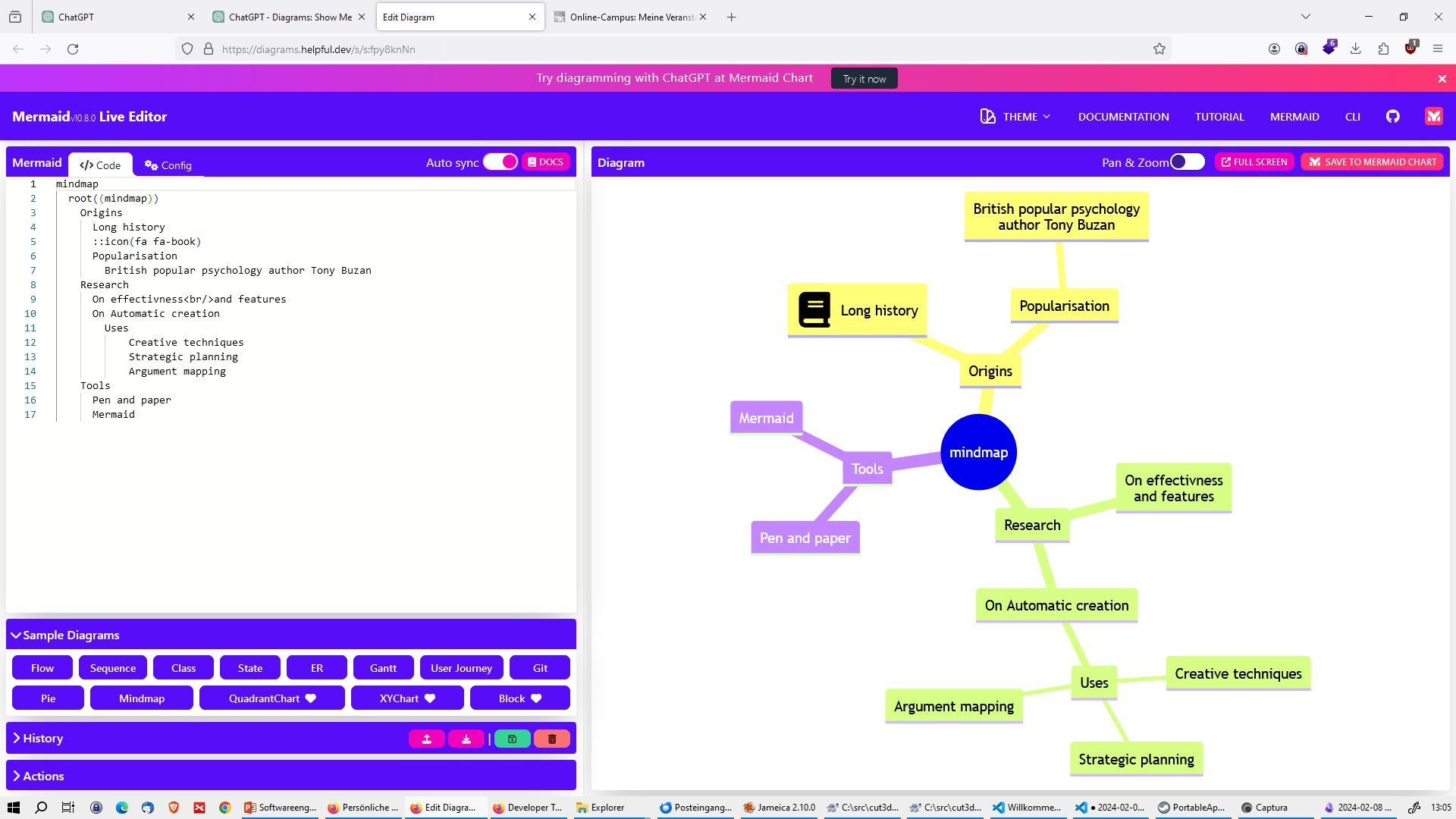1456x819 pixels.
Task: Click the pink Mermaid Chart logo icon
Action: [x=1433, y=116]
